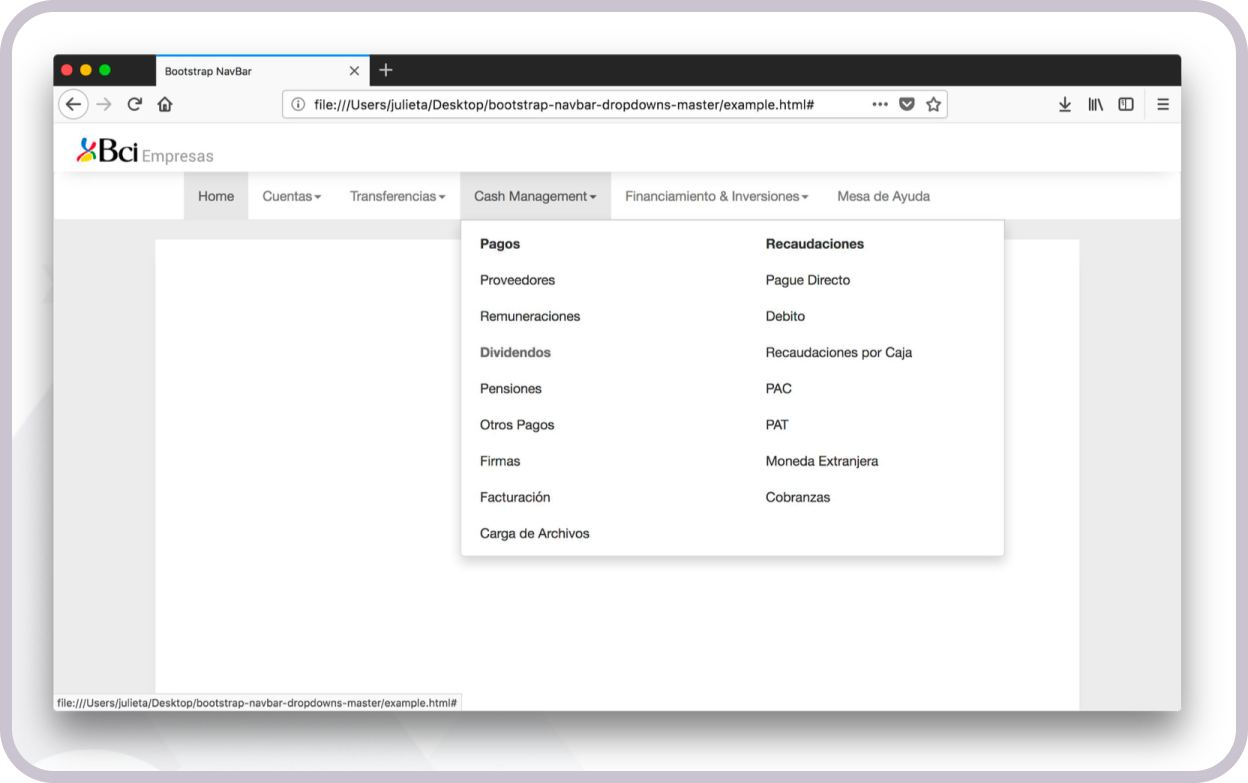The width and height of the screenshot is (1248, 783).
Task: Open the Mesa de Ayuda link
Action: point(883,197)
